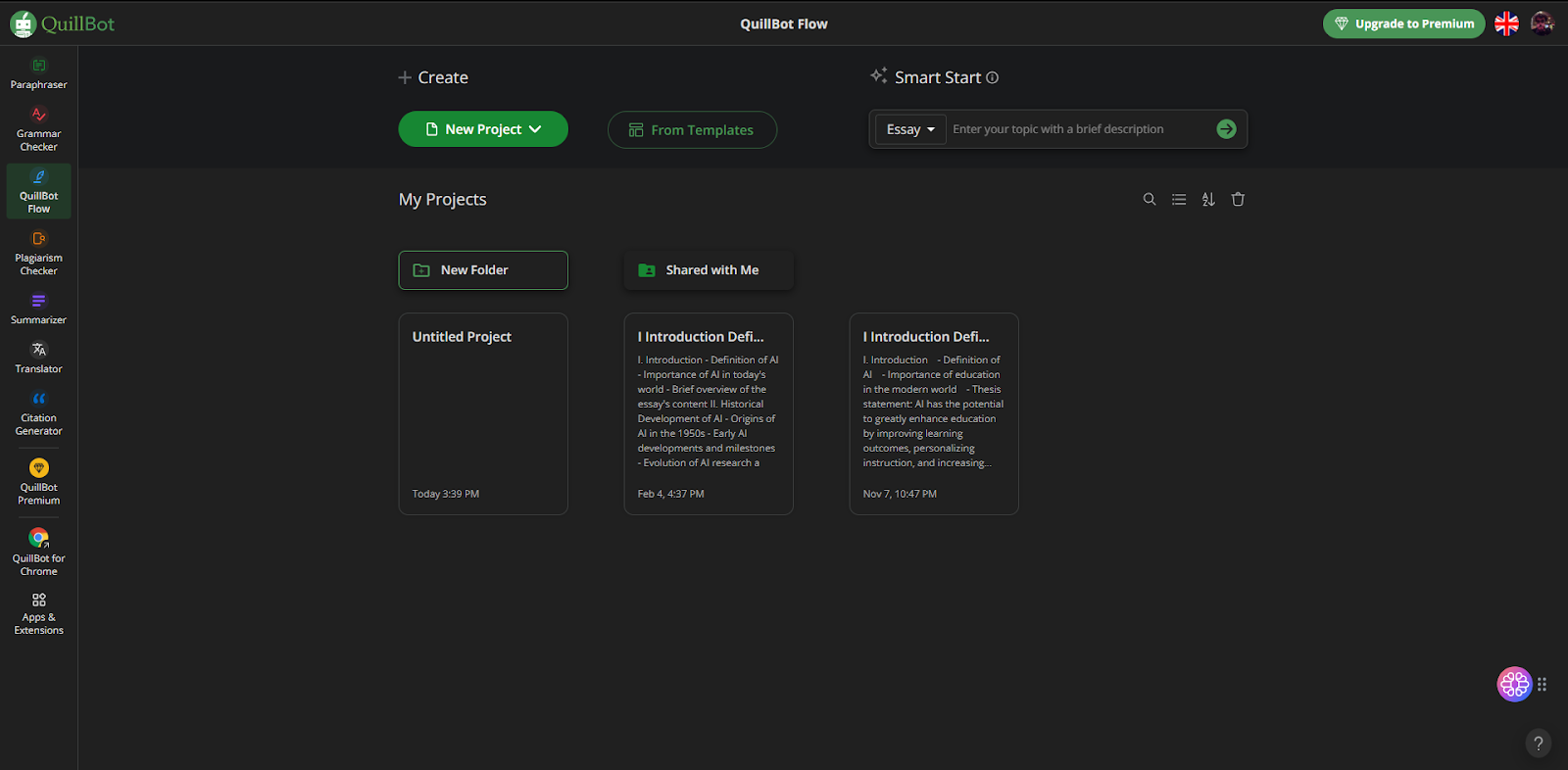Open Citation Generator from sidebar
Viewport: 1568px width, 770px height.
point(38,413)
